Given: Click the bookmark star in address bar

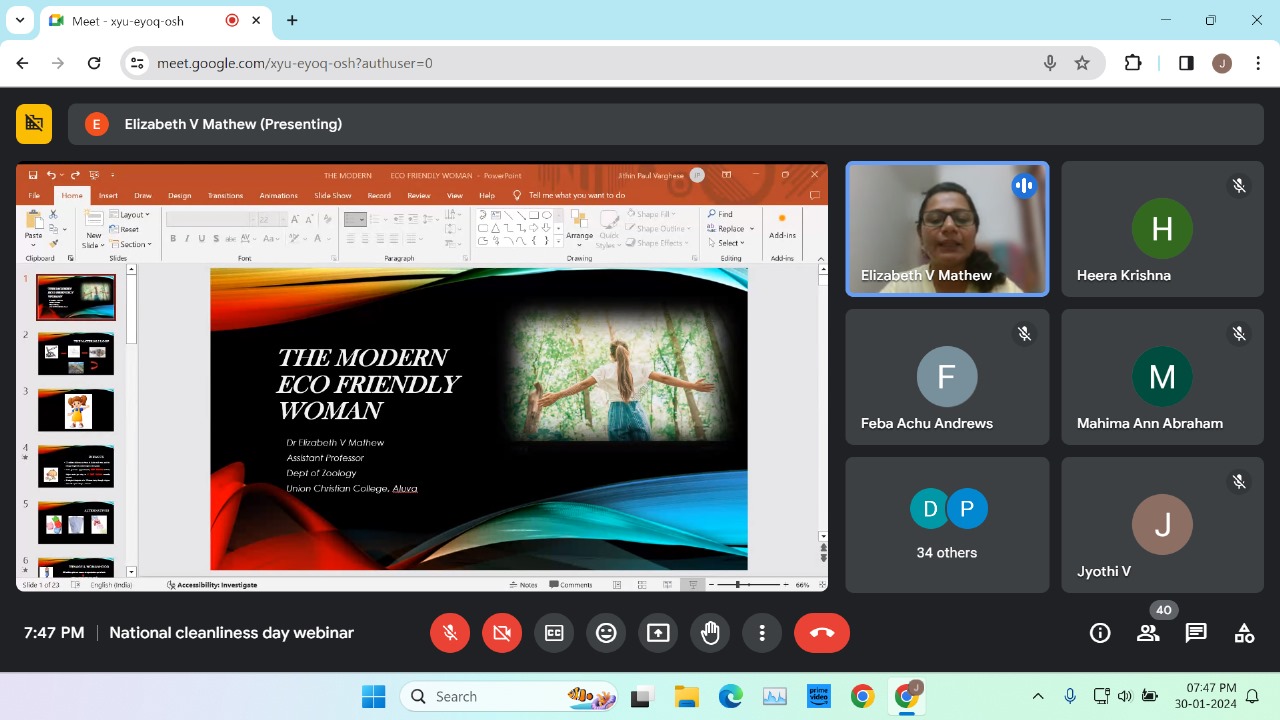Looking at the screenshot, I should [x=1082, y=63].
